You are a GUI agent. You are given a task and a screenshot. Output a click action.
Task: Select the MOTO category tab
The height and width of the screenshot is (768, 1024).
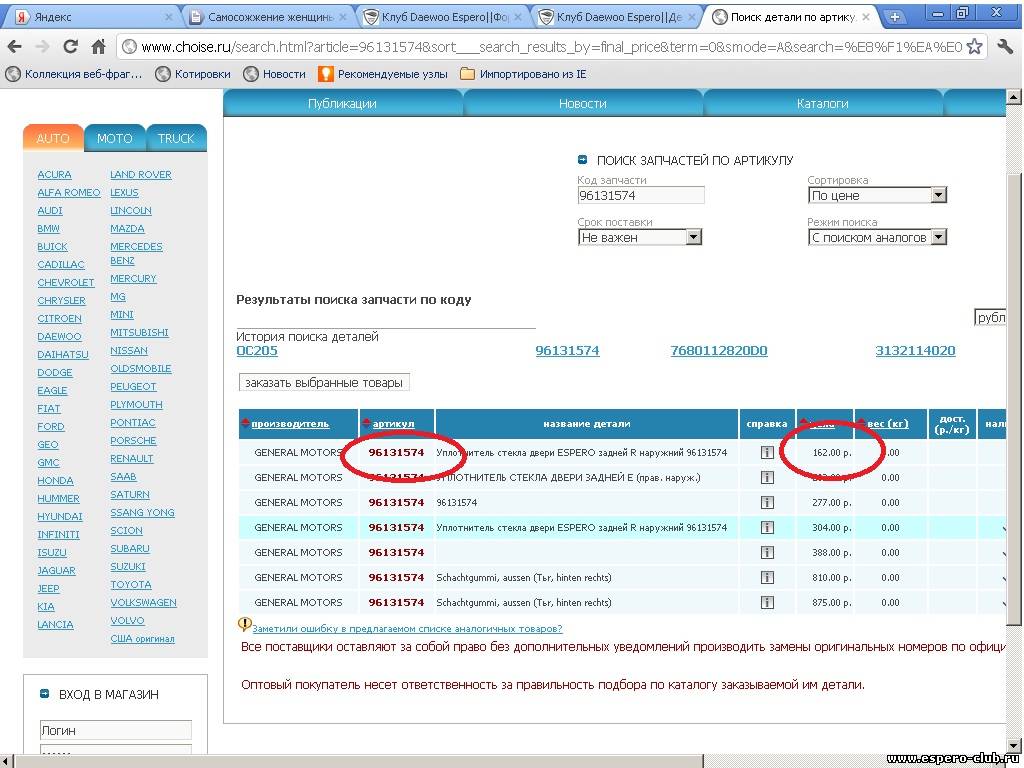coord(114,138)
